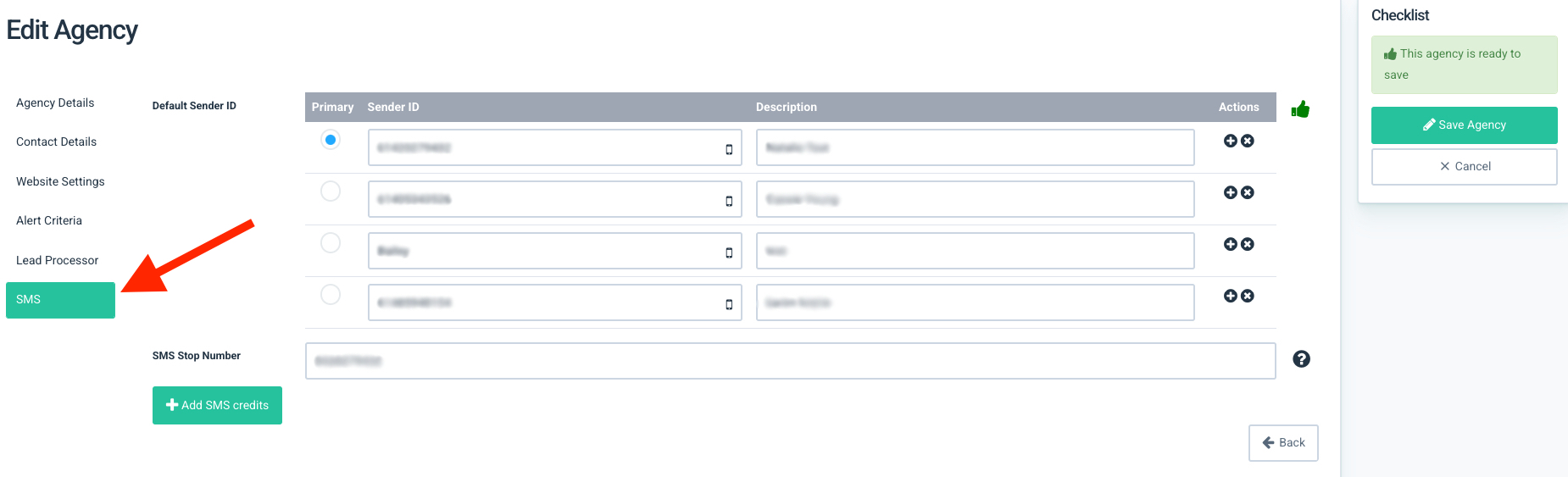The image size is (1568, 477).
Task: Click the Save Agency button
Action: tap(1464, 125)
